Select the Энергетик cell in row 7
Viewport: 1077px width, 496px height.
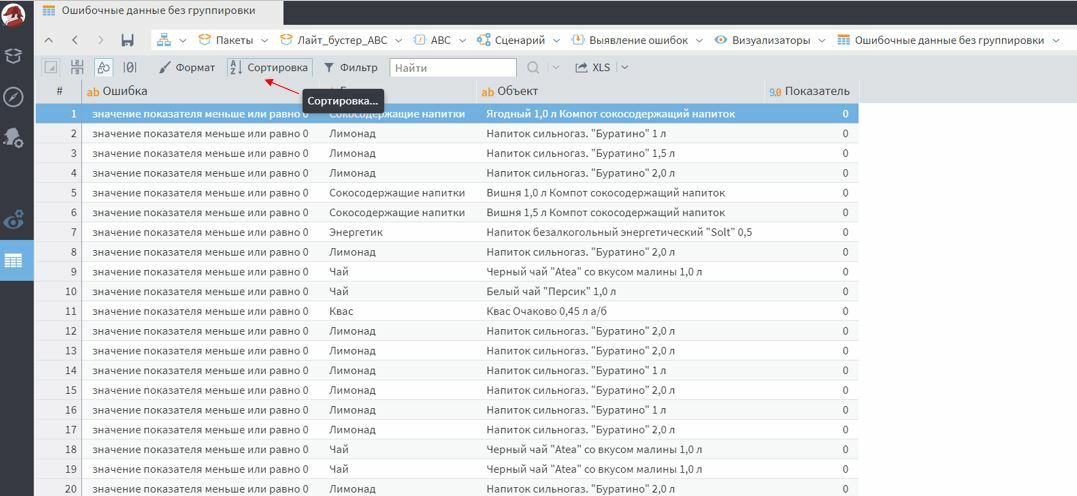(x=397, y=232)
